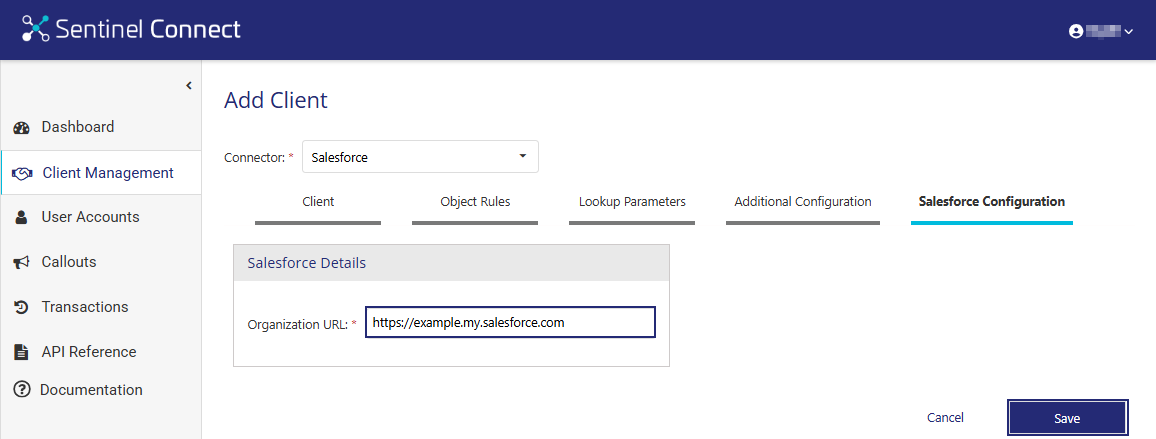This screenshot has height=439, width=1156.
Task: Focus the Organization URL input field
Action: (x=510, y=323)
